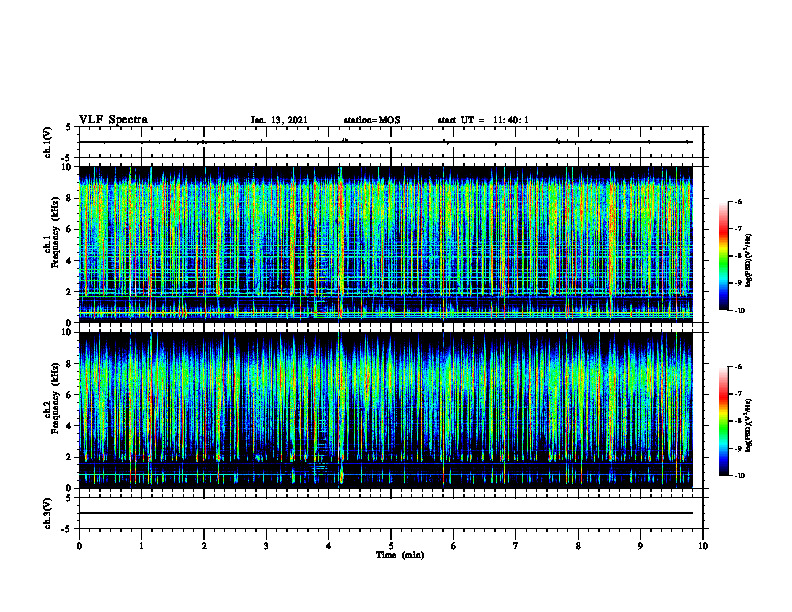Click time axis tick label "3"
Viewport: 792px width, 612px height.
click(266, 546)
